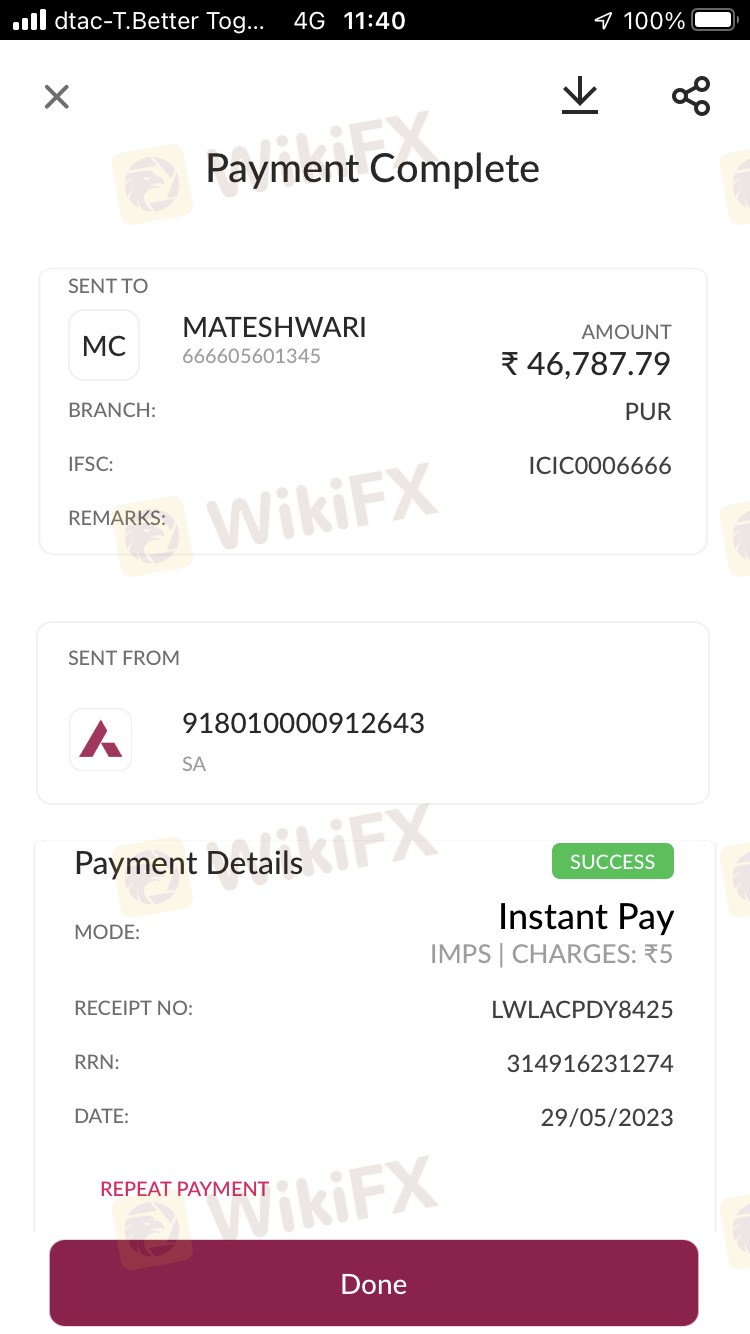This screenshot has height=1334, width=750.
Task: Tap the MC recipient avatar
Action: click(x=104, y=346)
